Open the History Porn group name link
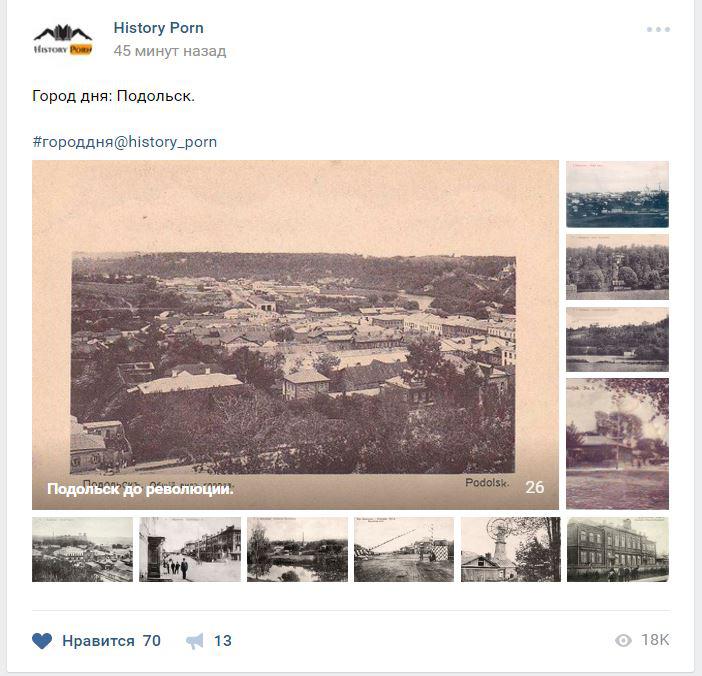The image size is (702, 676). pyautogui.click(x=158, y=28)
